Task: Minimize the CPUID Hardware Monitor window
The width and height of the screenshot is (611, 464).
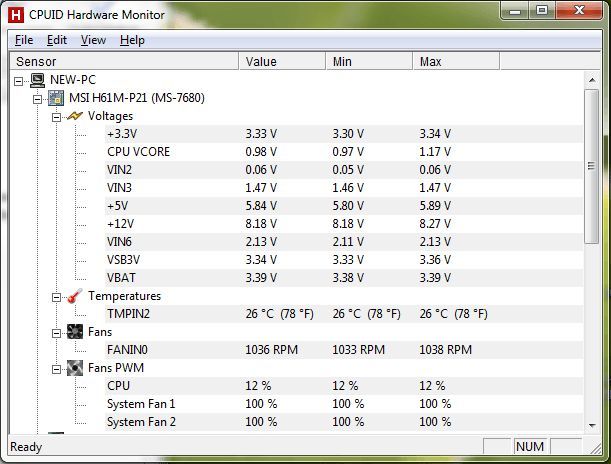Action: (515, 12)
